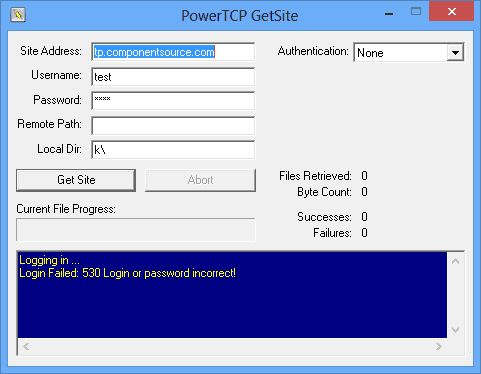Select the 'Login Failed: 530' log line
This screenshot has width=481, height=374.
pos(127,273)
